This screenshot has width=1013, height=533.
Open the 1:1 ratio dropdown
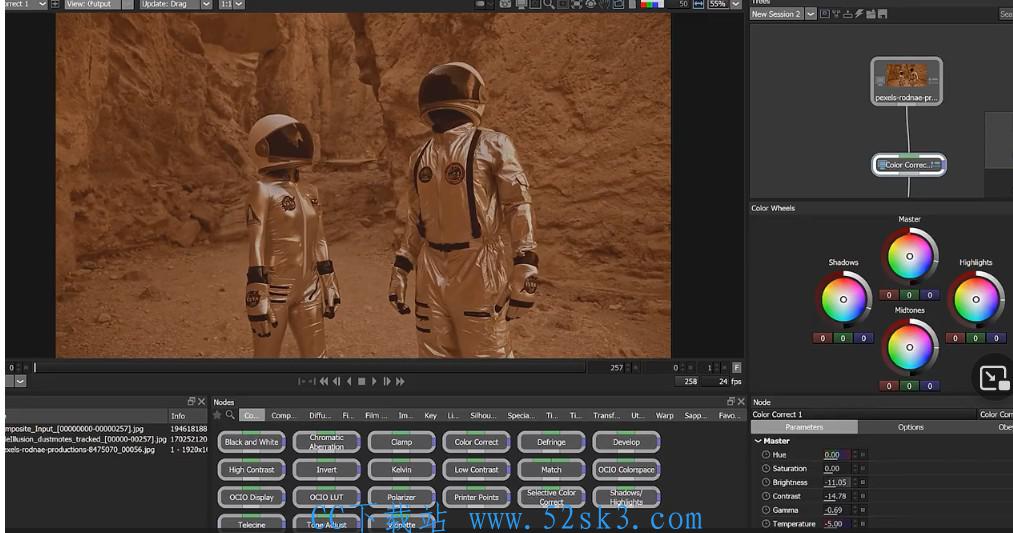click(239, 4)
